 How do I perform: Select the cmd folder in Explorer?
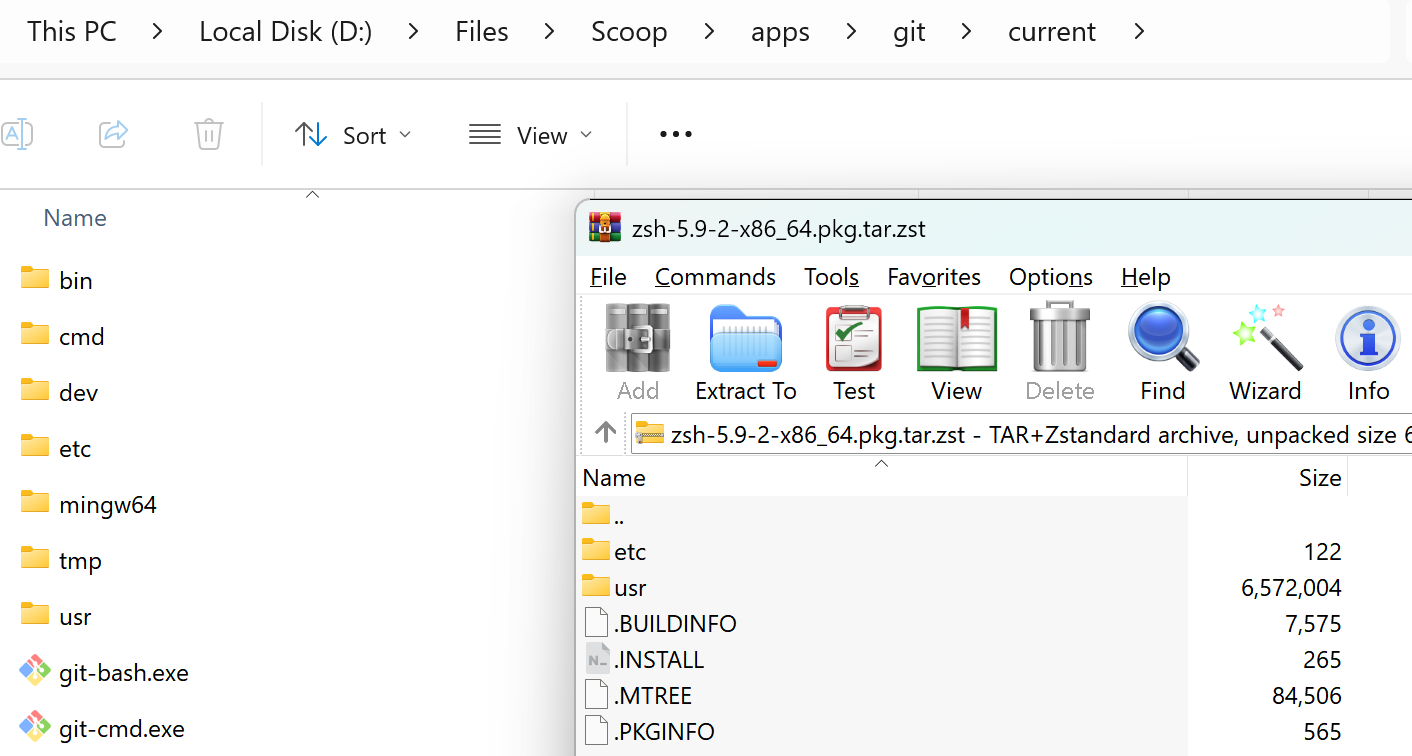62,336
